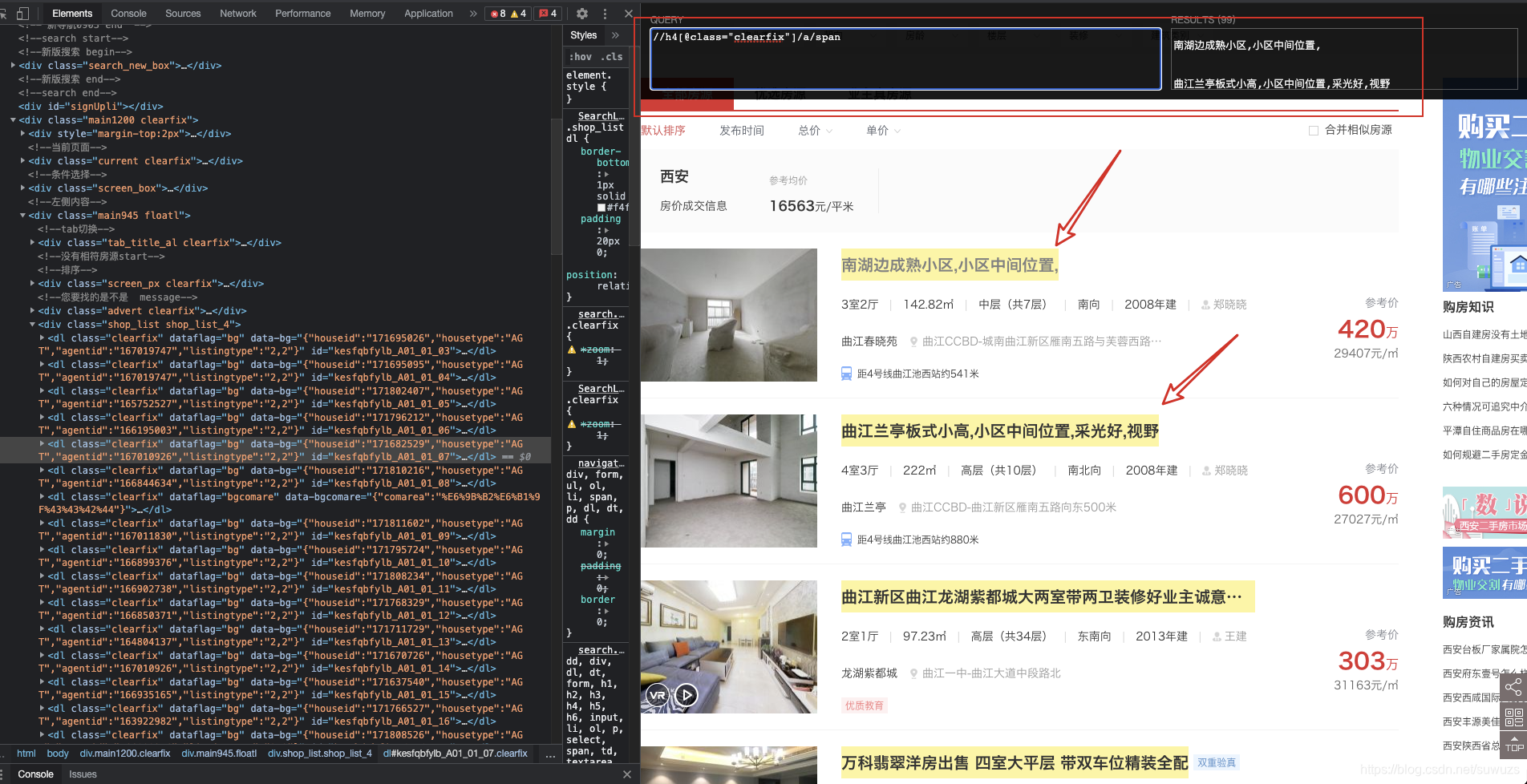Screen dimensions: 1527x784
Task: Click the XPath query input field
Action: click(x=905, y=59)
